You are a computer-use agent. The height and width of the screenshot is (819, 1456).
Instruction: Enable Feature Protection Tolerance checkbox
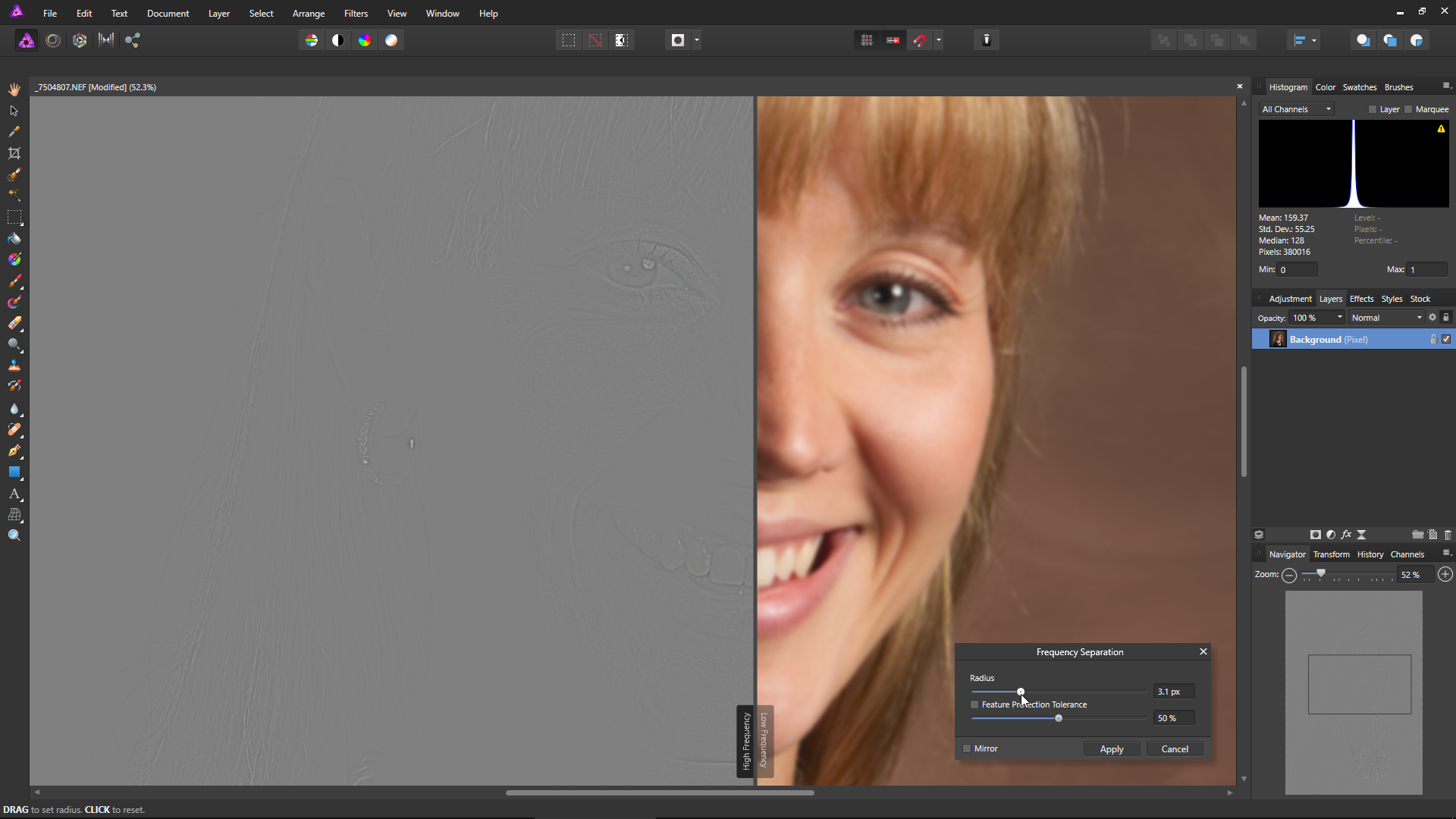pos(975,704)
